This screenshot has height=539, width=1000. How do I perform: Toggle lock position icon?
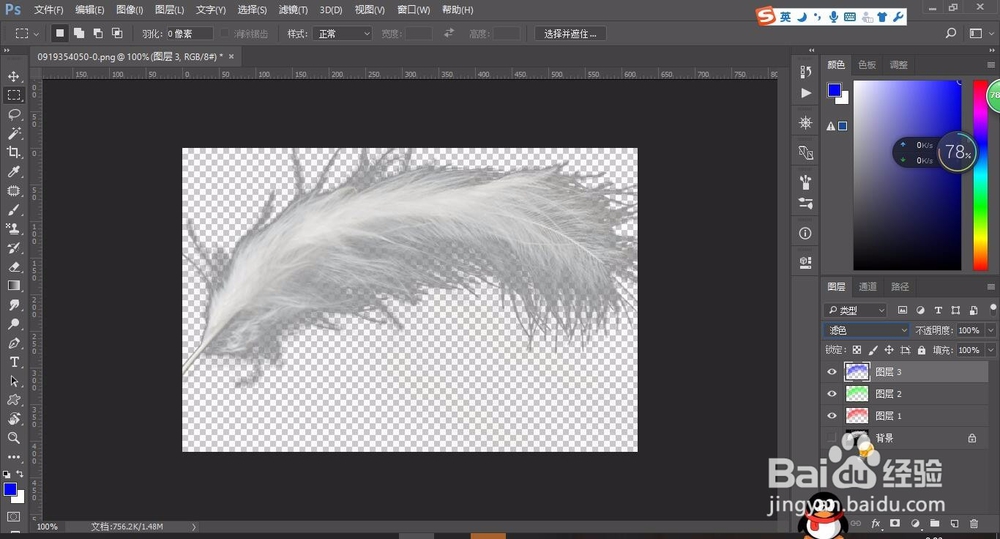point(888,350)
